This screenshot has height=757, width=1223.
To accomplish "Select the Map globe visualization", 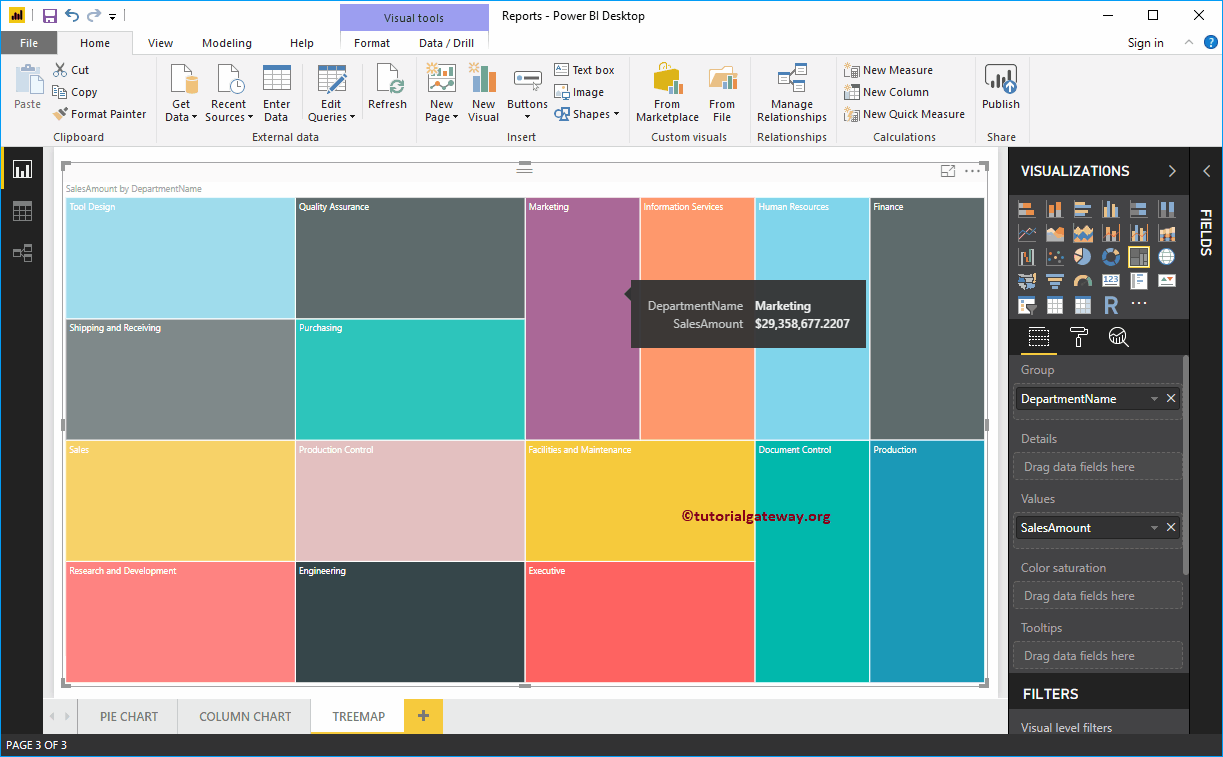I will [1167, 257].
